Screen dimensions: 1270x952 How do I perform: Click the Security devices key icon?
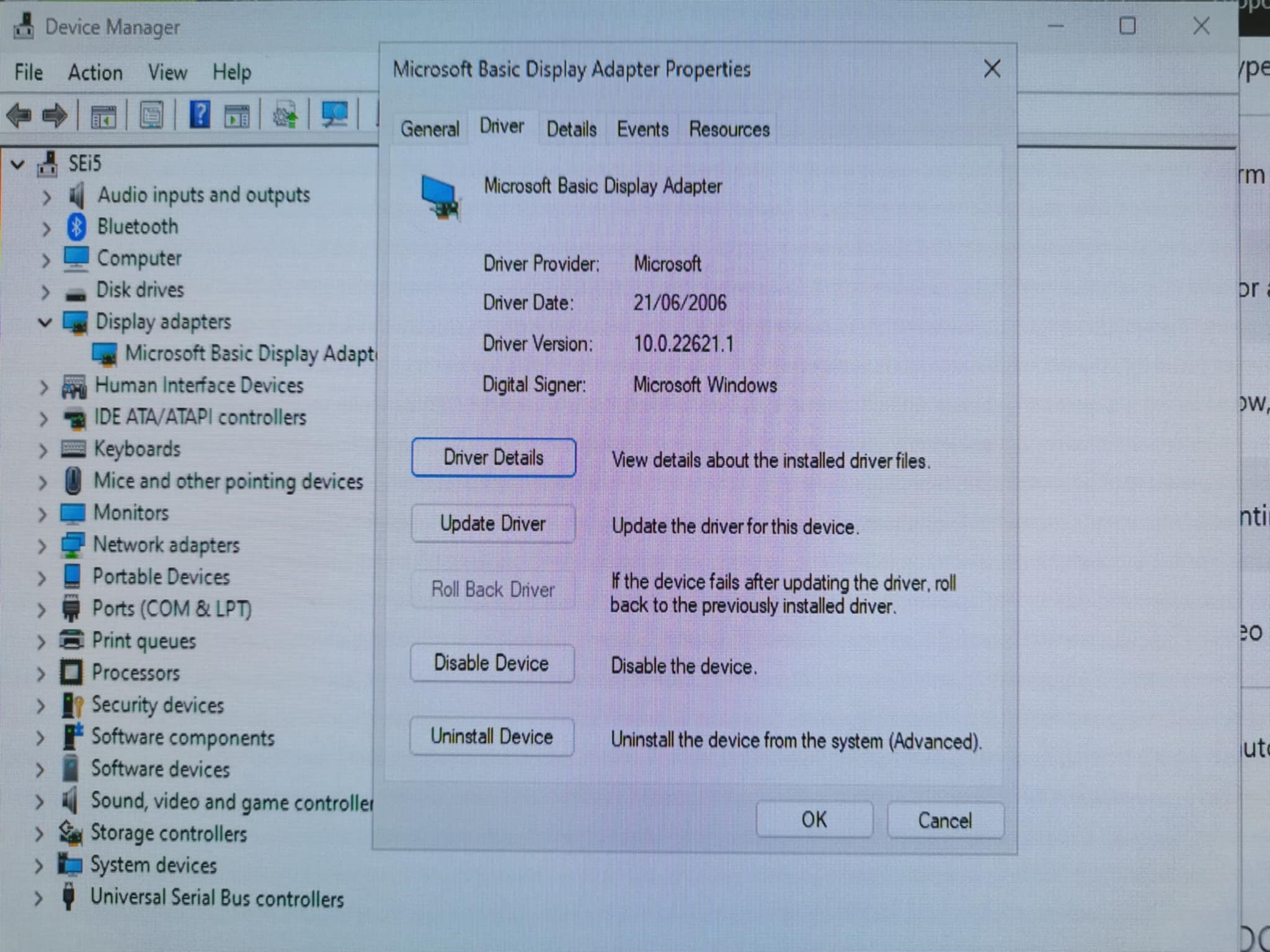[72, 705]
